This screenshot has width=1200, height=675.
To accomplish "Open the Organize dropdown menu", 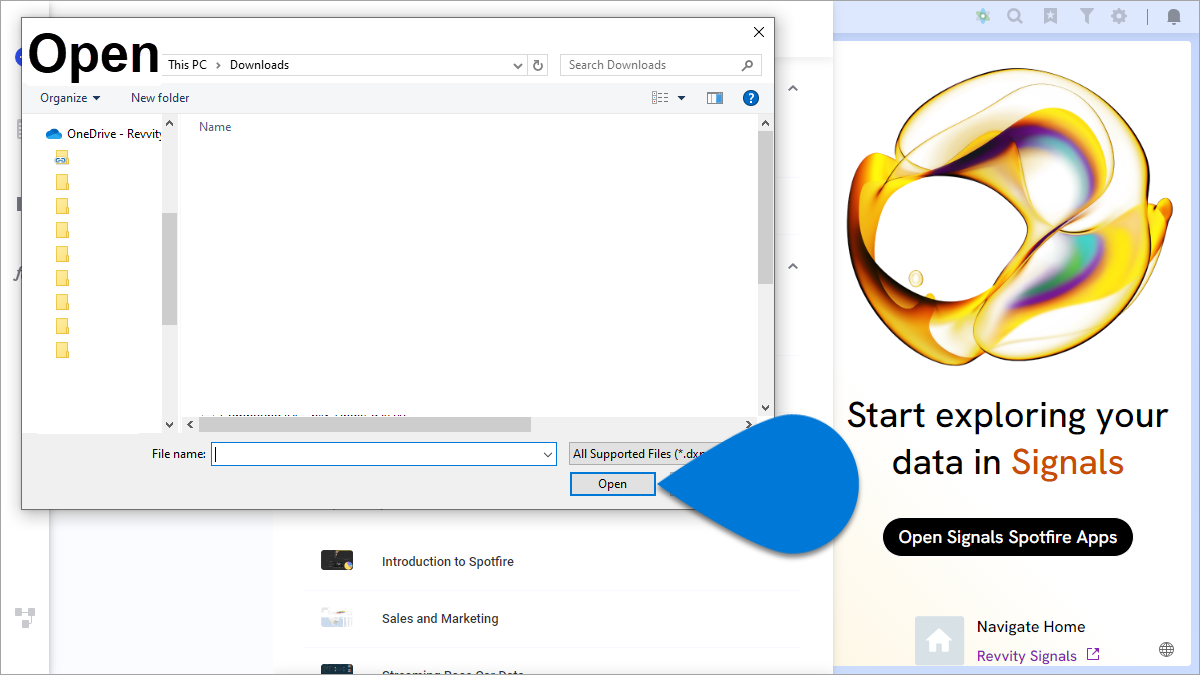I will [70, 98].
